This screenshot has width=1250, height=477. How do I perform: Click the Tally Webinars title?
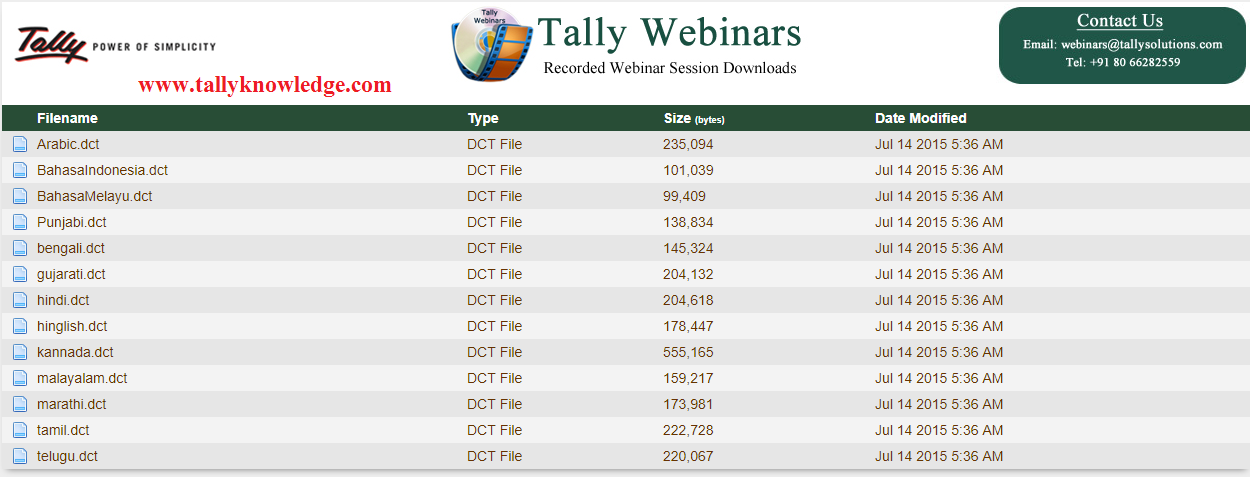(669, 32)
